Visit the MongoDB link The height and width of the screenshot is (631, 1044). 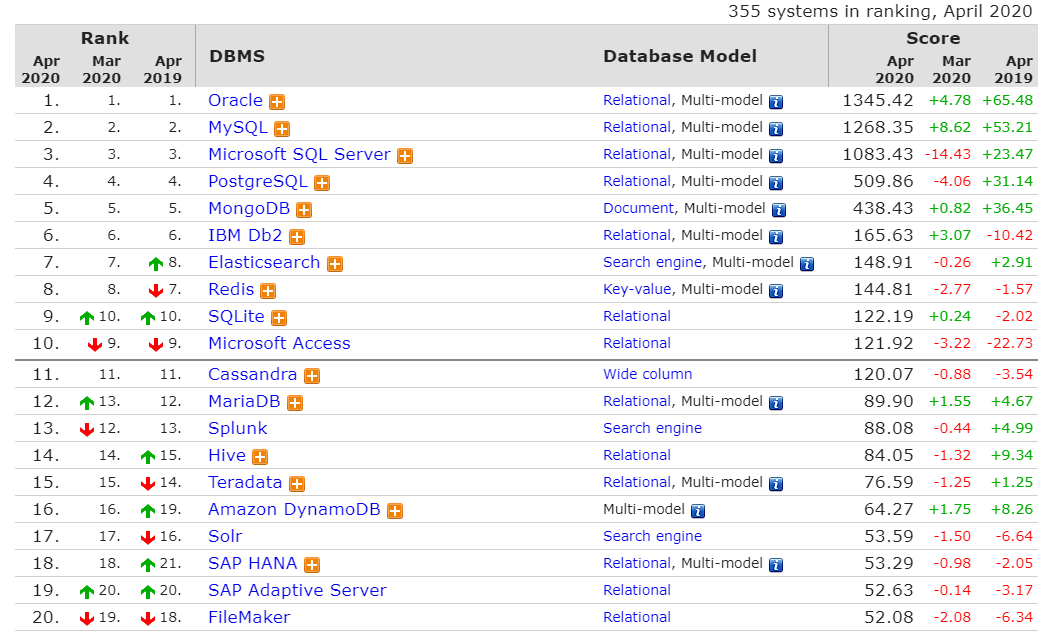tap(249, 209)
